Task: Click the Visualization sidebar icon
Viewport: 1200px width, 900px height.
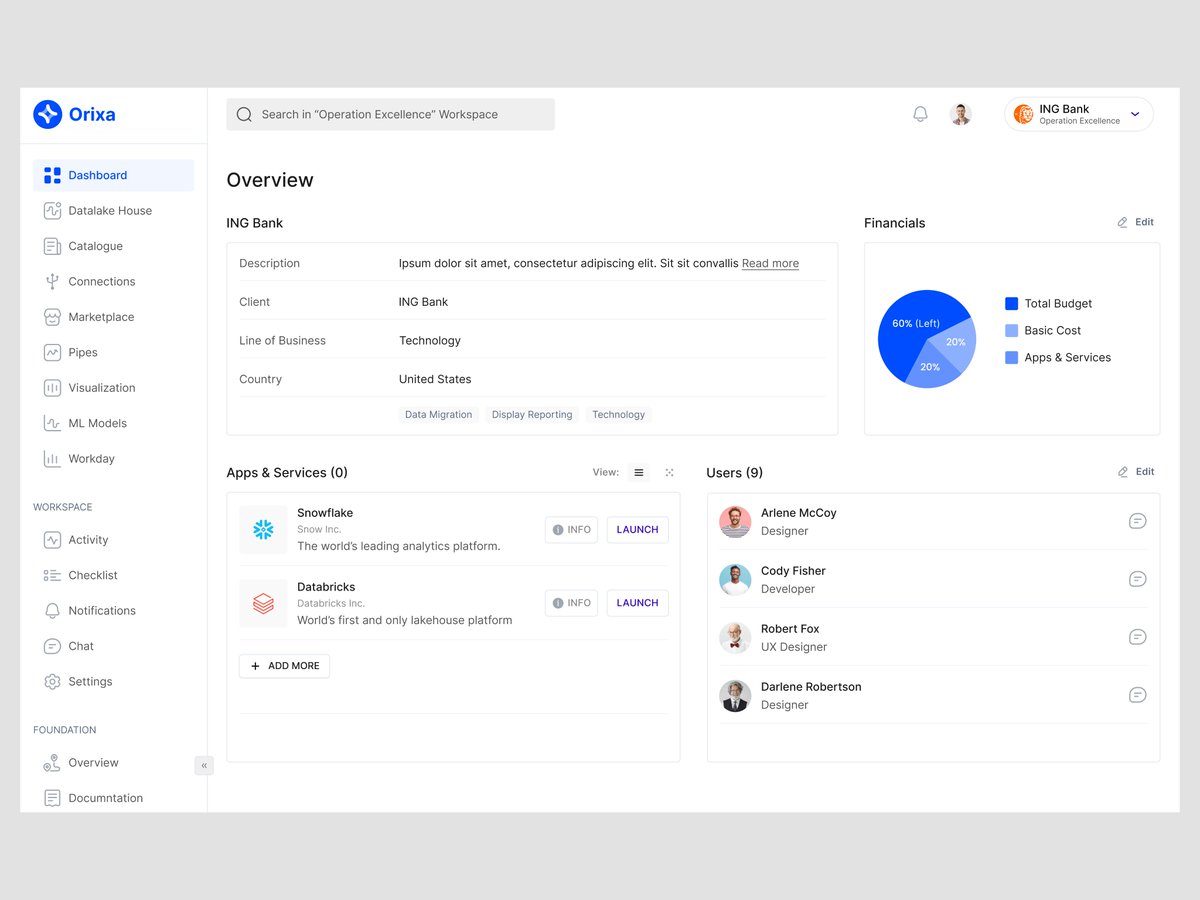Action: tap(52, 388)
